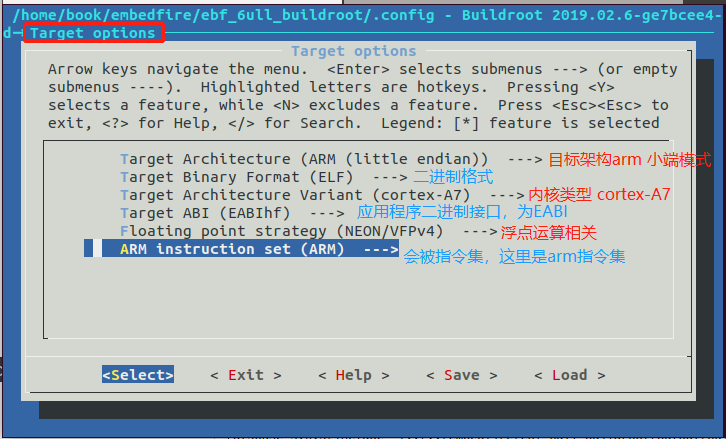Click the <Select> button
The width and height of the screenshot is (726, 439).
click(x=138, y=375)
